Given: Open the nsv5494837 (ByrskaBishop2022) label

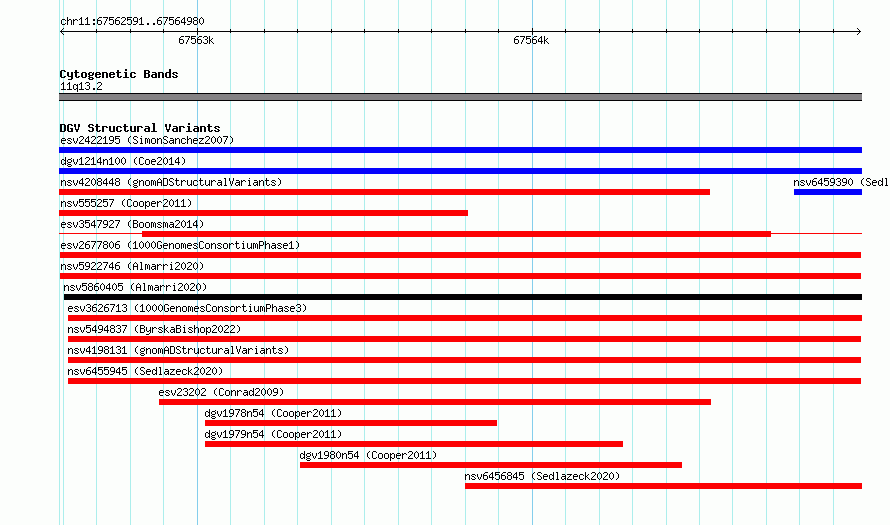Looking at the screenshot, I should click(x=154, y=329).
